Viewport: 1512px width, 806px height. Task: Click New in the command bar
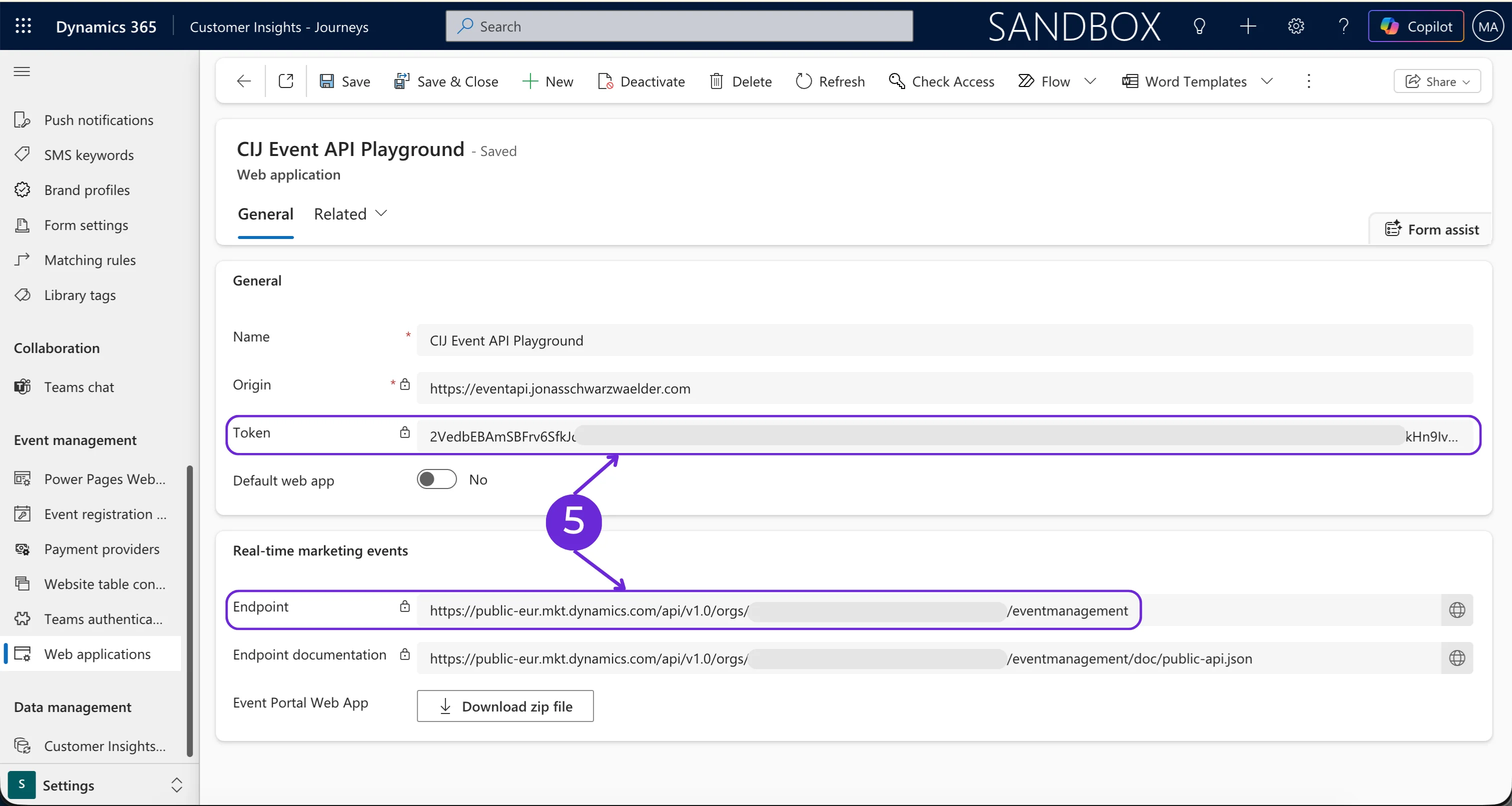tap(547, 81)
